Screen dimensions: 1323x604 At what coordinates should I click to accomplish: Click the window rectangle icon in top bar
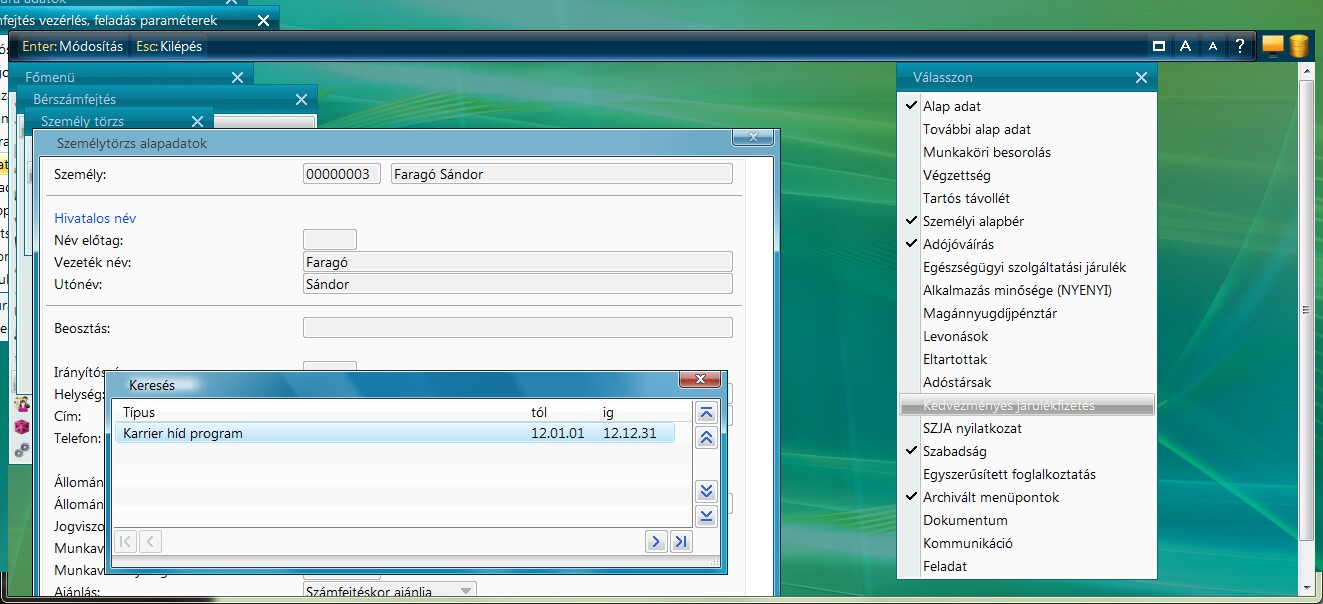[1159, 46]
